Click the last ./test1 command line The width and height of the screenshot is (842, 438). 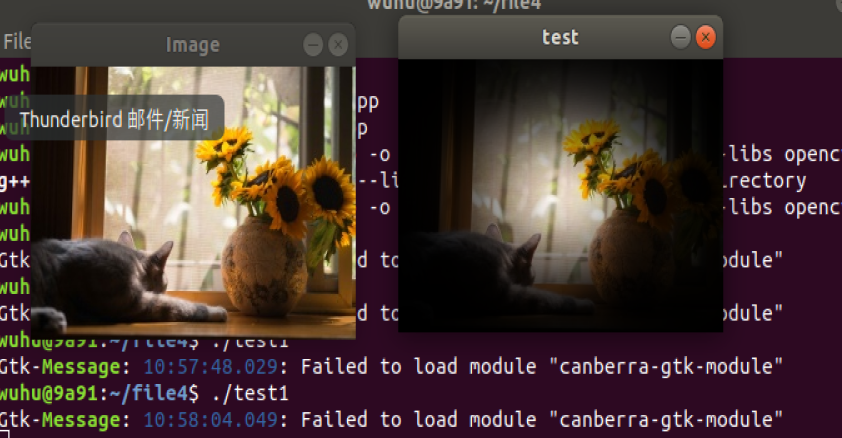(x=144, y=394)
